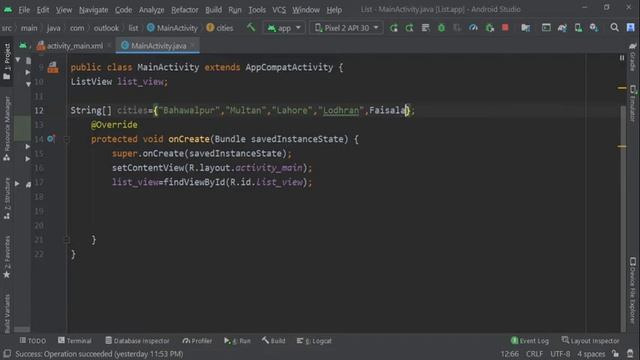The height and width of the screenshot is (360, 640).
Task: Switch to the activity_main.xml tab
Action: coord(74,46)
